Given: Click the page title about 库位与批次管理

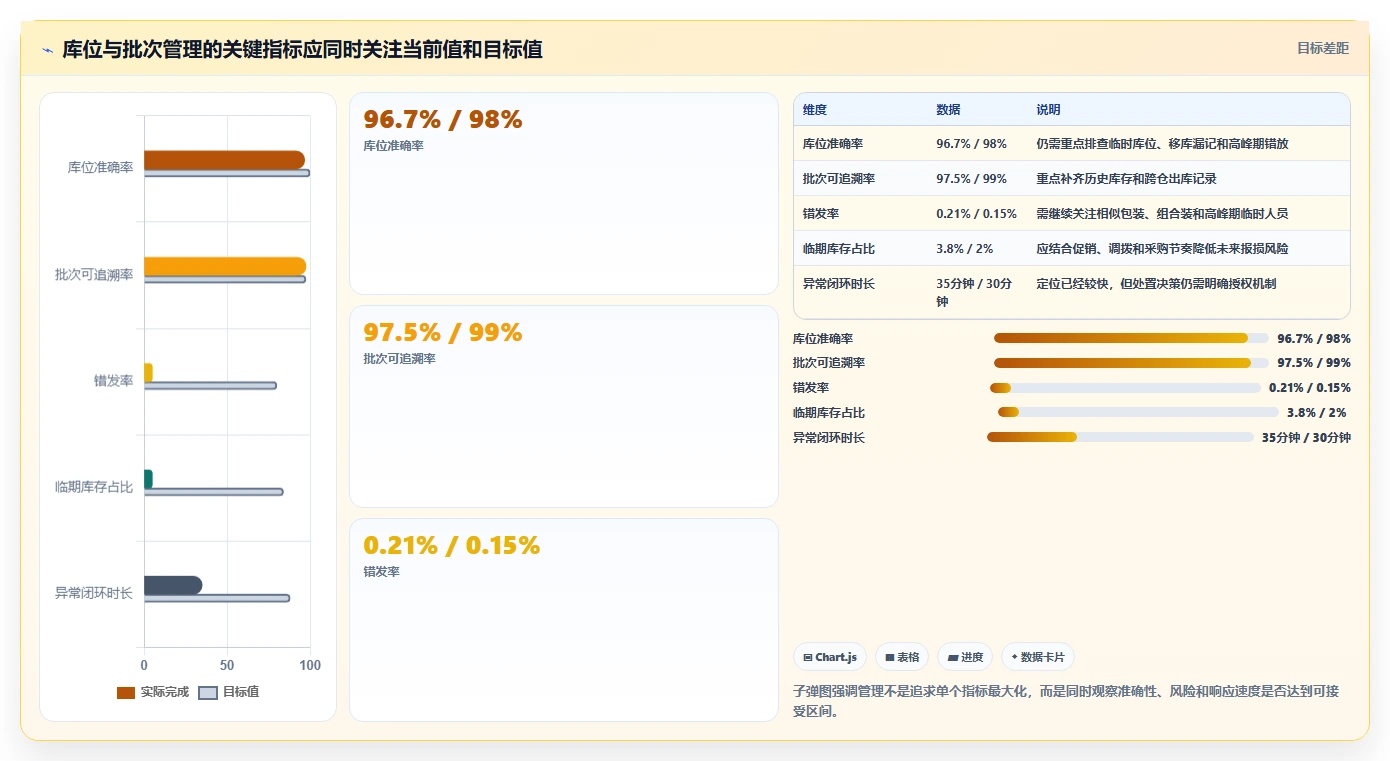Looking at the screenshot, I should 303,50.
